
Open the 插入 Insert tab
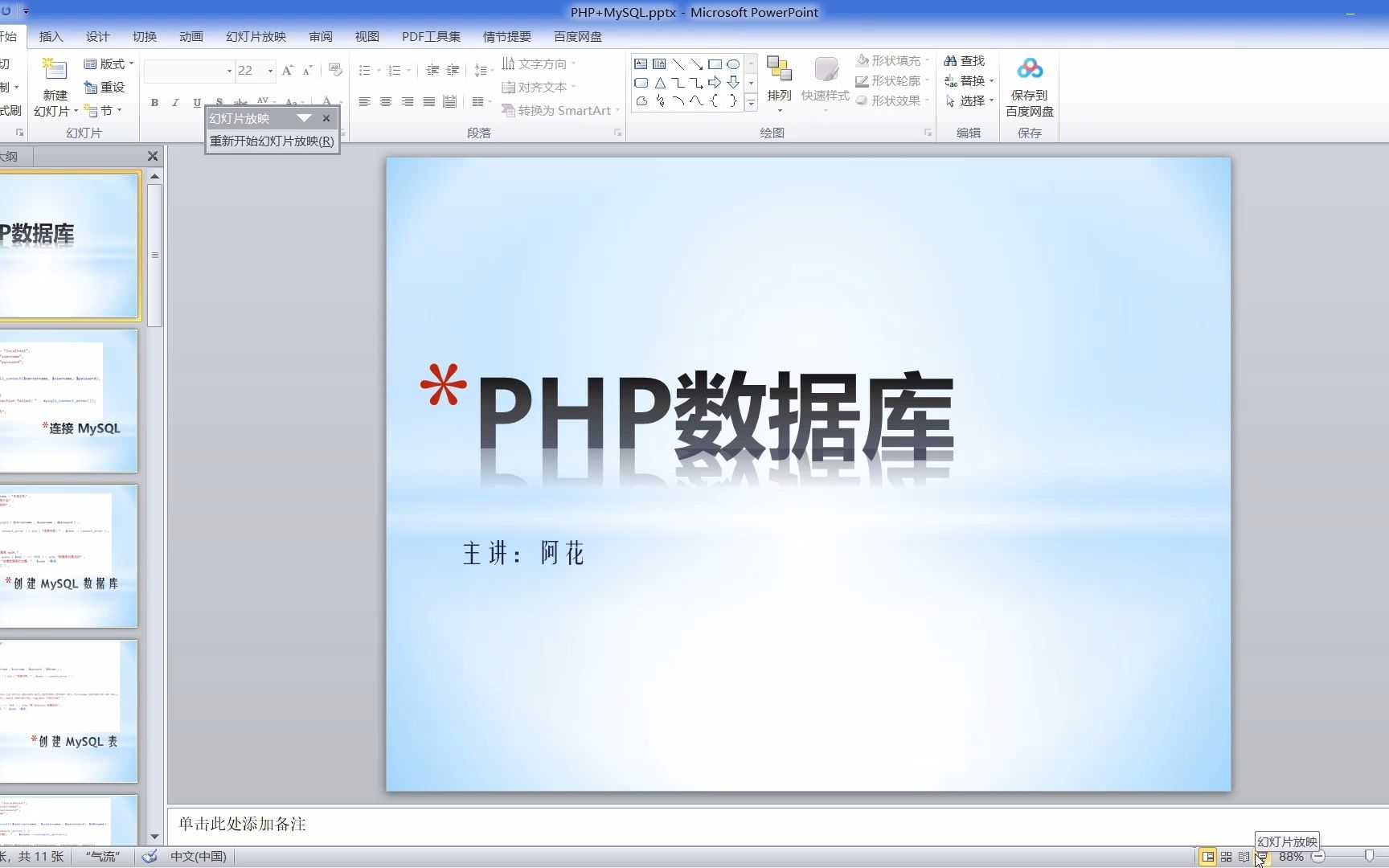tap(51, 36)
